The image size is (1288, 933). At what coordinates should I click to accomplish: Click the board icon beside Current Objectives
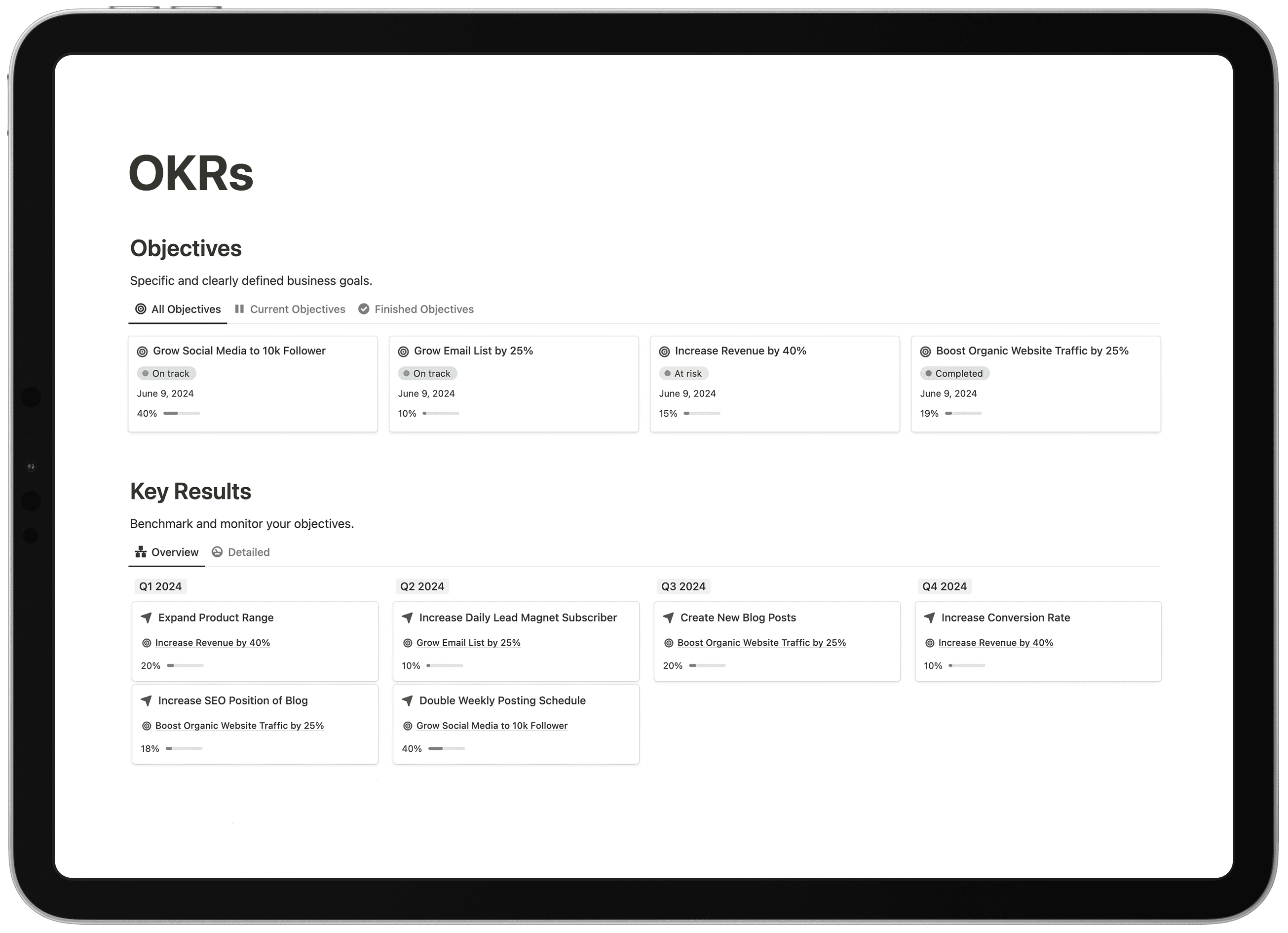[240, 309]
